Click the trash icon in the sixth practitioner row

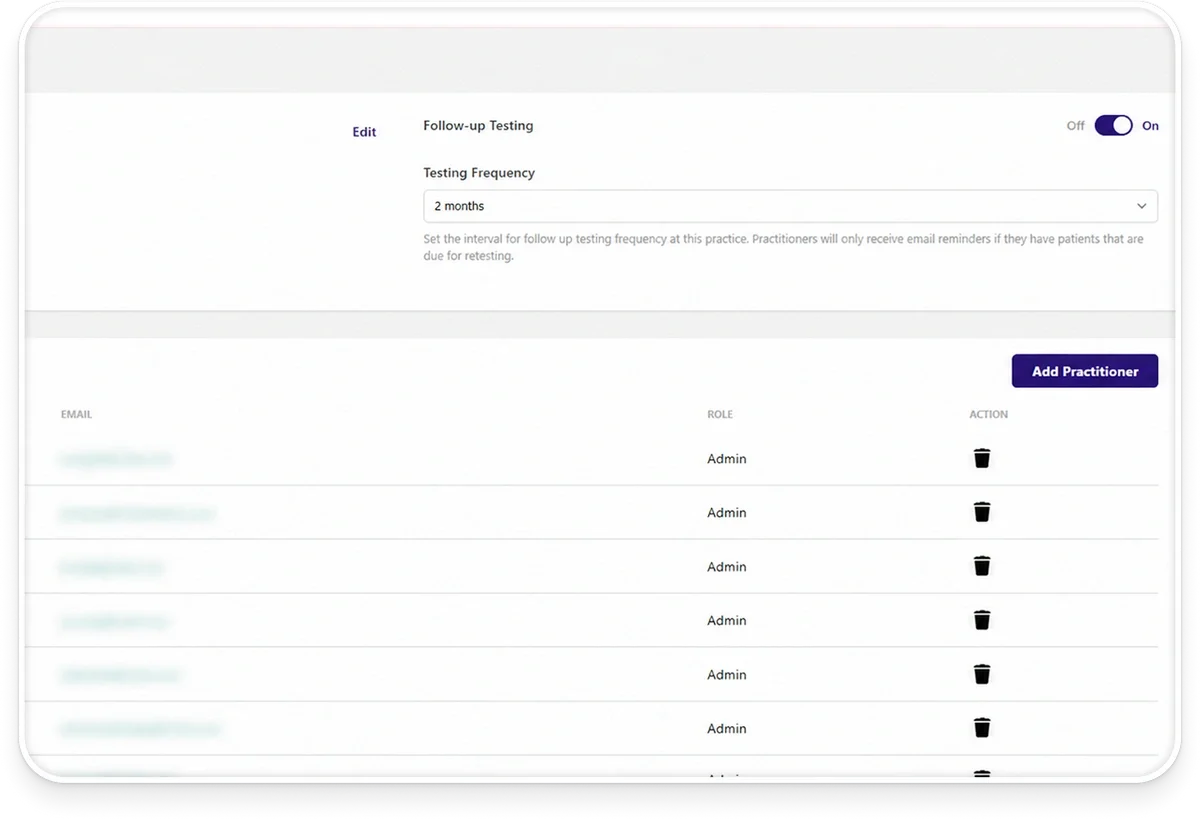click(982, 728)
